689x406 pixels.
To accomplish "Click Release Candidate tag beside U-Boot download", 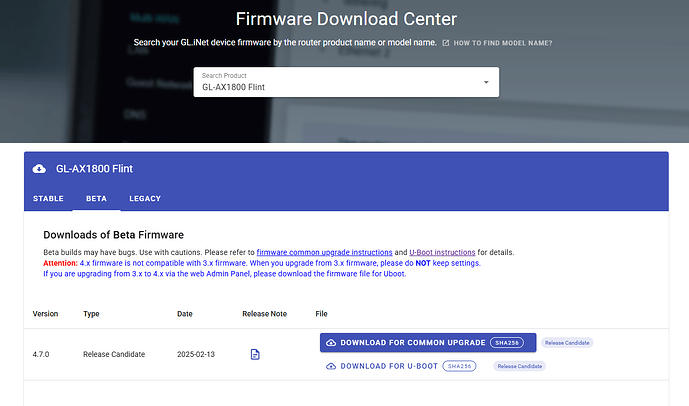I will coord(519,366).
